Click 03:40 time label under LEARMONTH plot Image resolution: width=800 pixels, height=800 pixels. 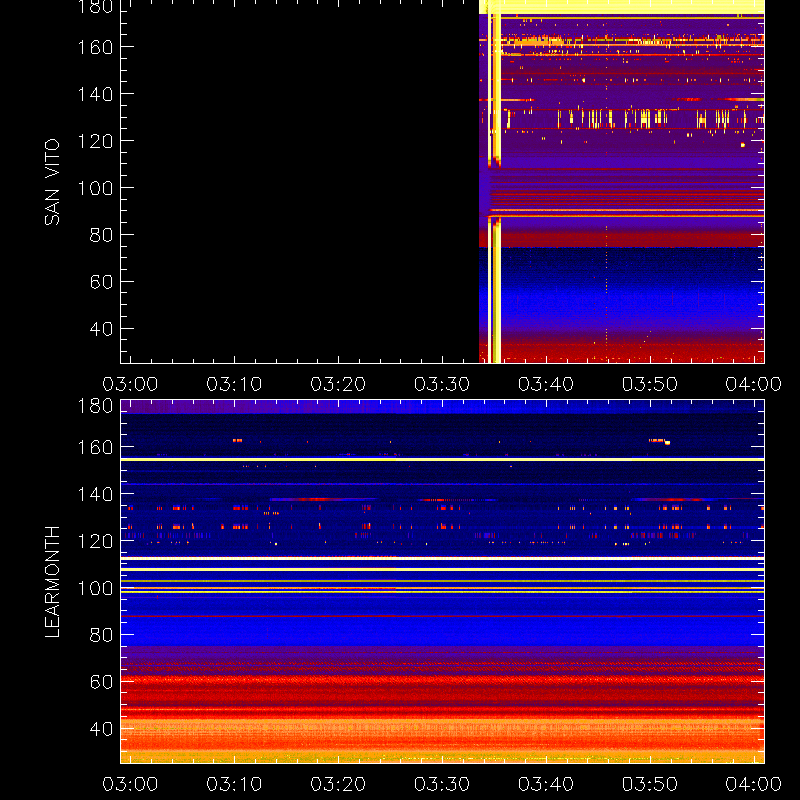[x=546, y=784]
